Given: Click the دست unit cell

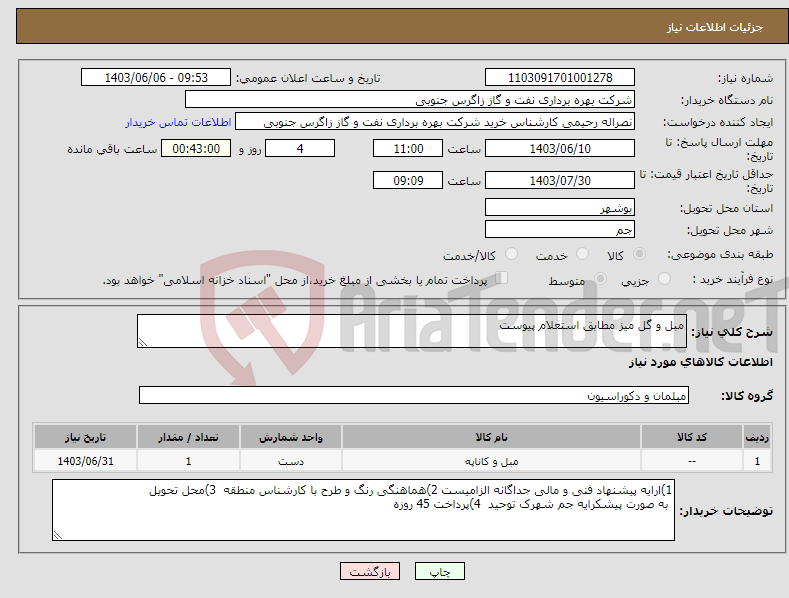Looking at the screenshot, I should pyautogui.click(x=291, y=461).
